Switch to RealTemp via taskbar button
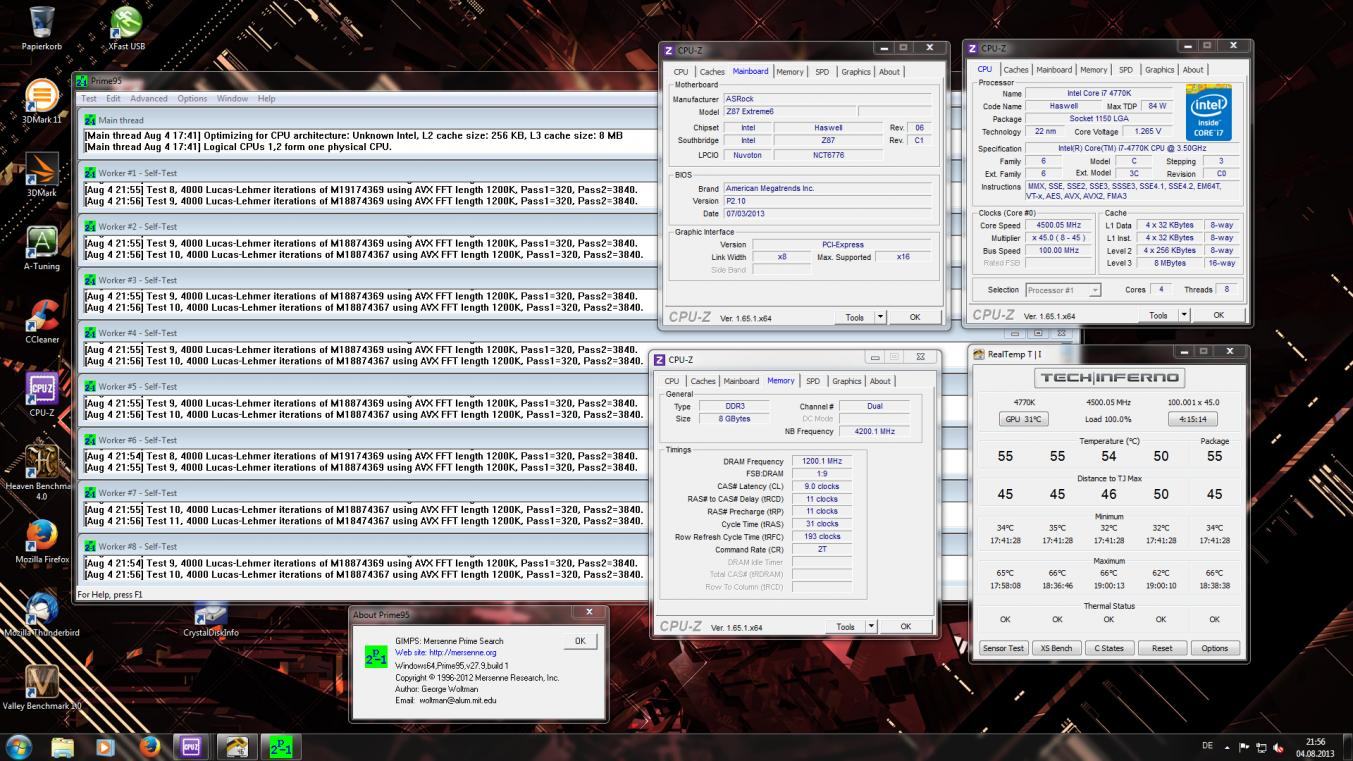 237,746
